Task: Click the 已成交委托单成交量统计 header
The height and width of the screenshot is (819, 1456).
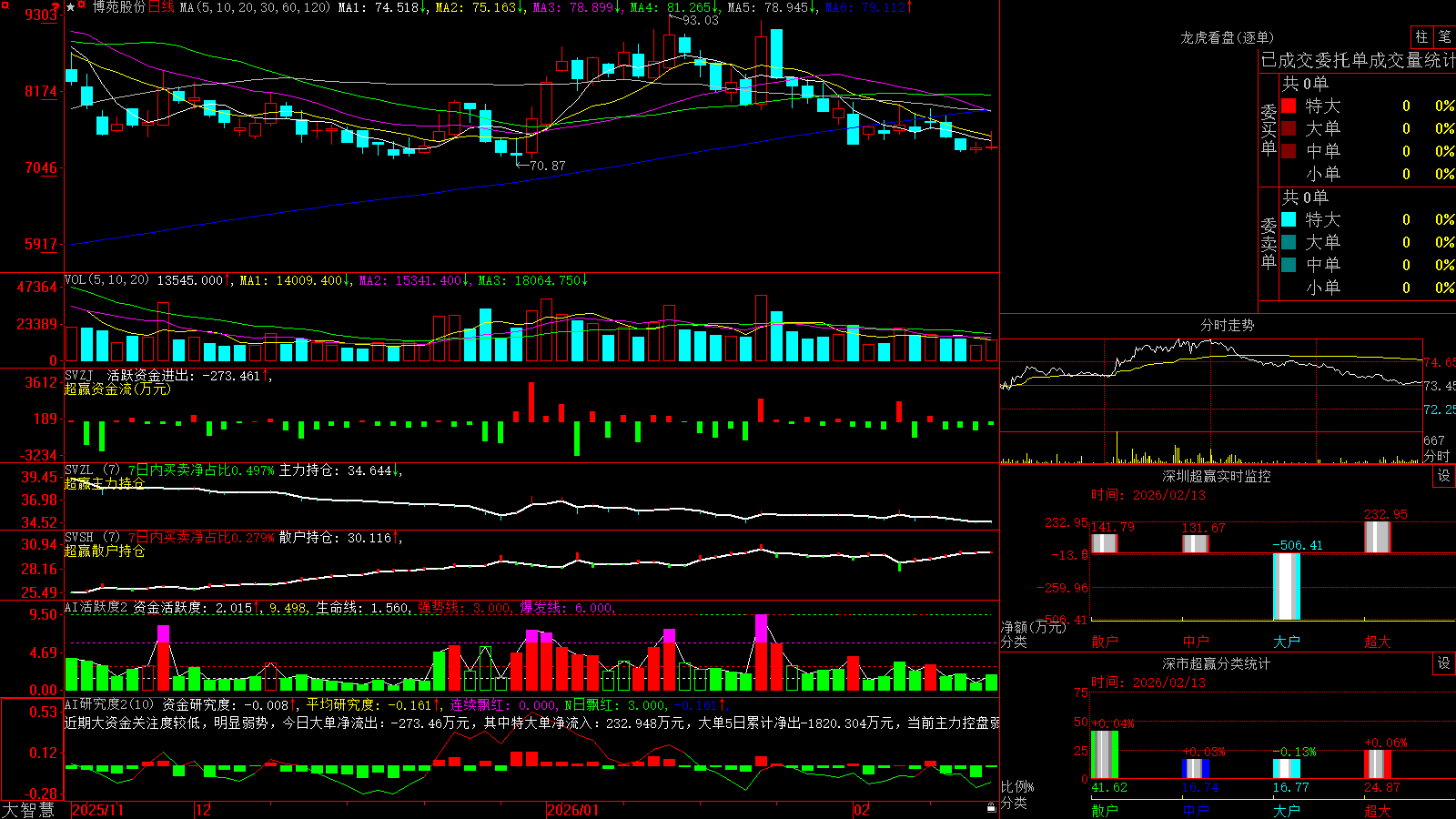Action: coord(1358,60)
